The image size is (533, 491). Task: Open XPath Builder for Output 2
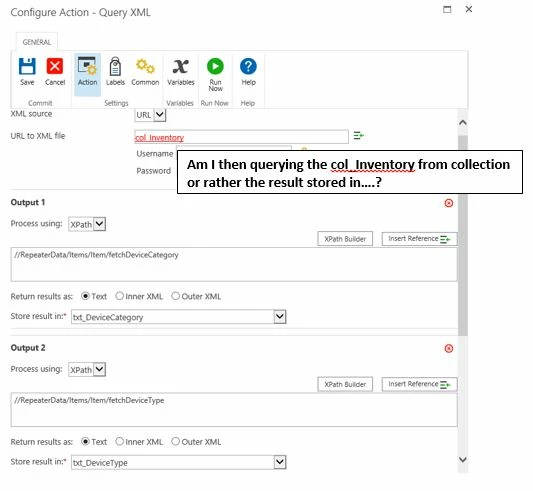tap(345, 384)
